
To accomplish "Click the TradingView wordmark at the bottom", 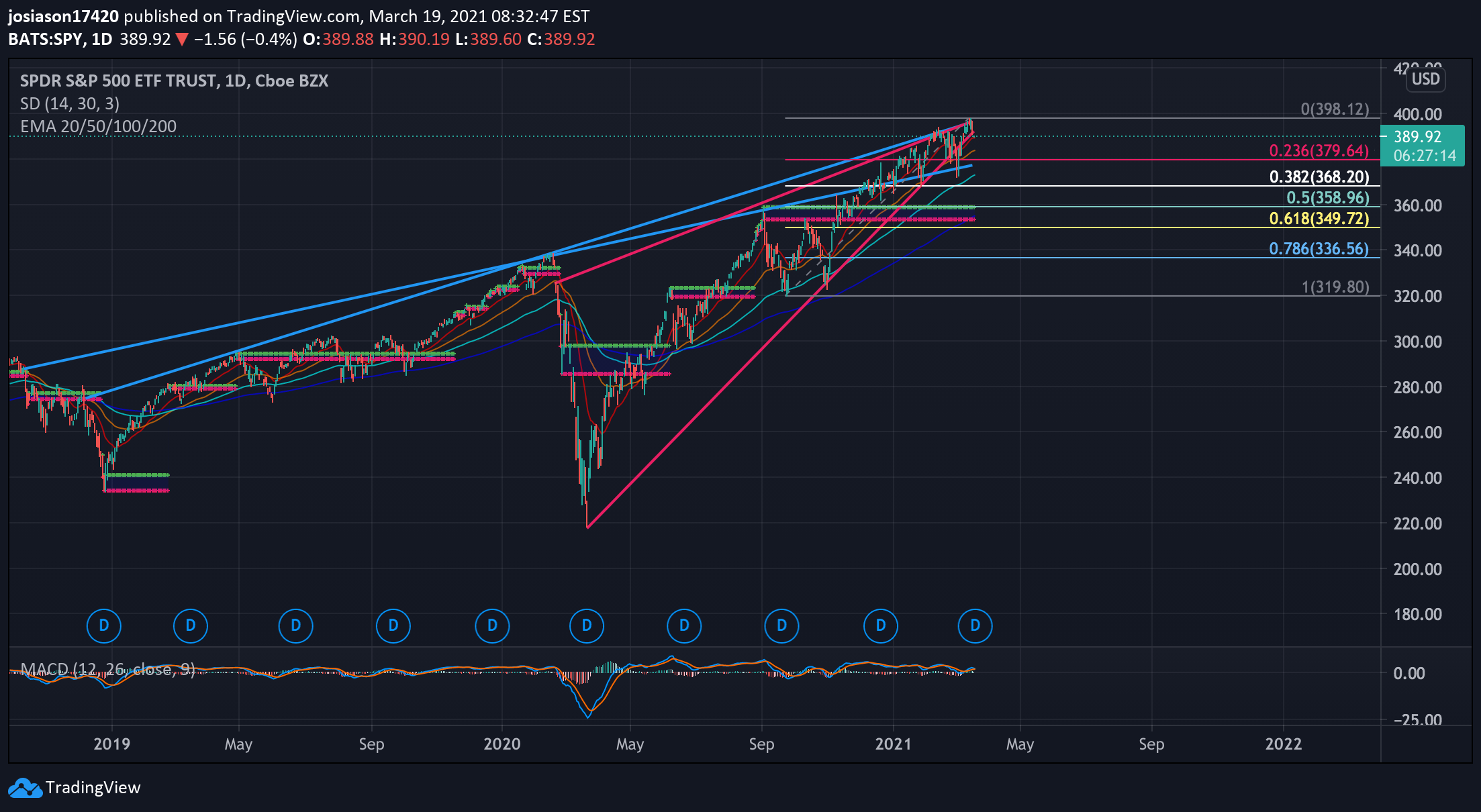I will click(x=93, y=788).
